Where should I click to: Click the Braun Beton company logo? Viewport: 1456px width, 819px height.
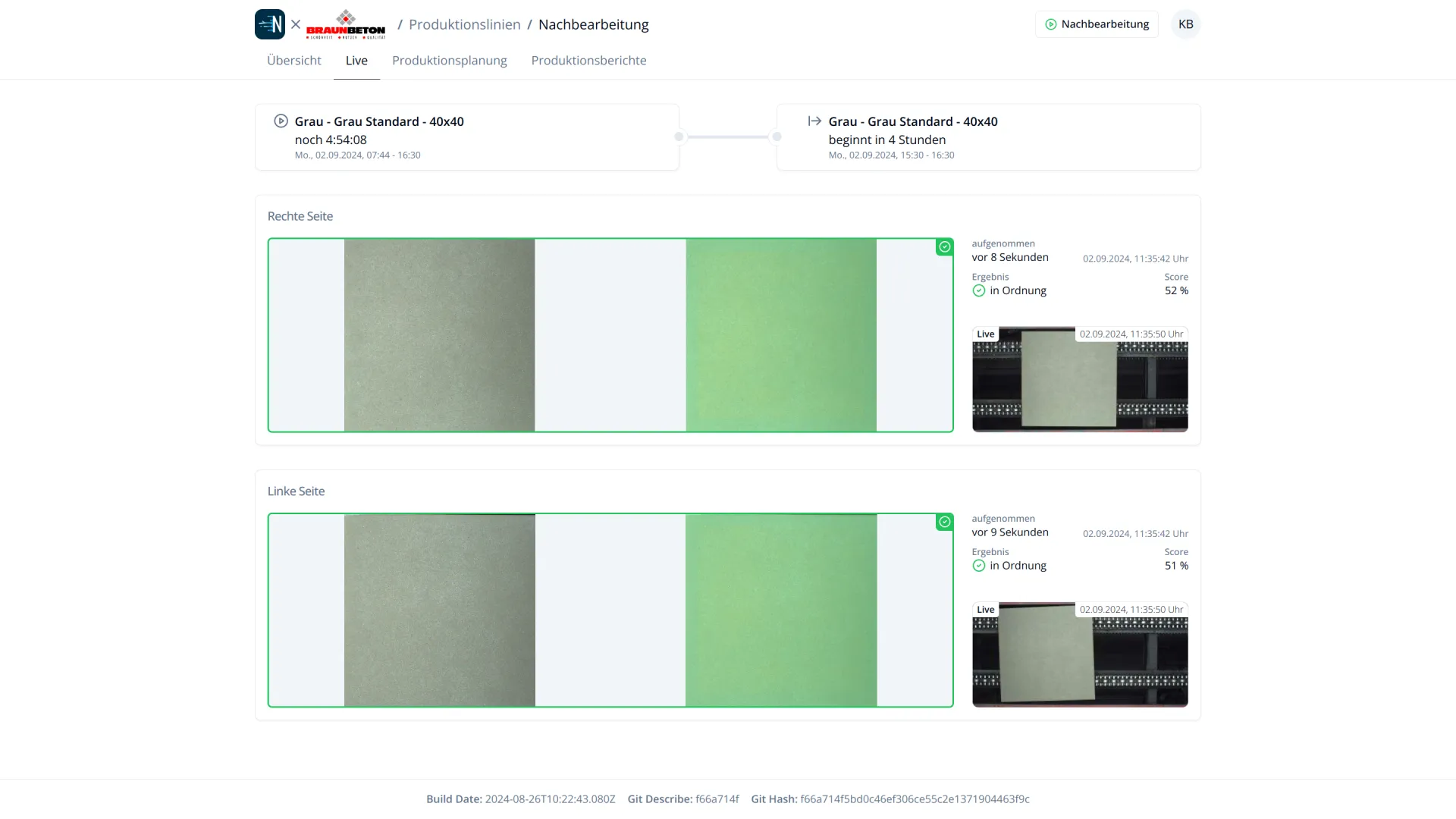coord(346,24)
